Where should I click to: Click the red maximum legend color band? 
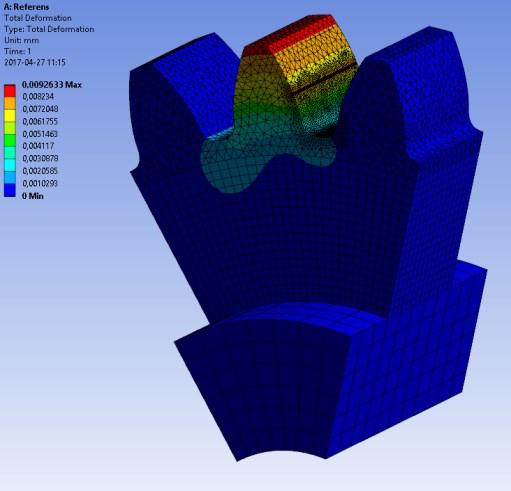click(x=10, y=91)
